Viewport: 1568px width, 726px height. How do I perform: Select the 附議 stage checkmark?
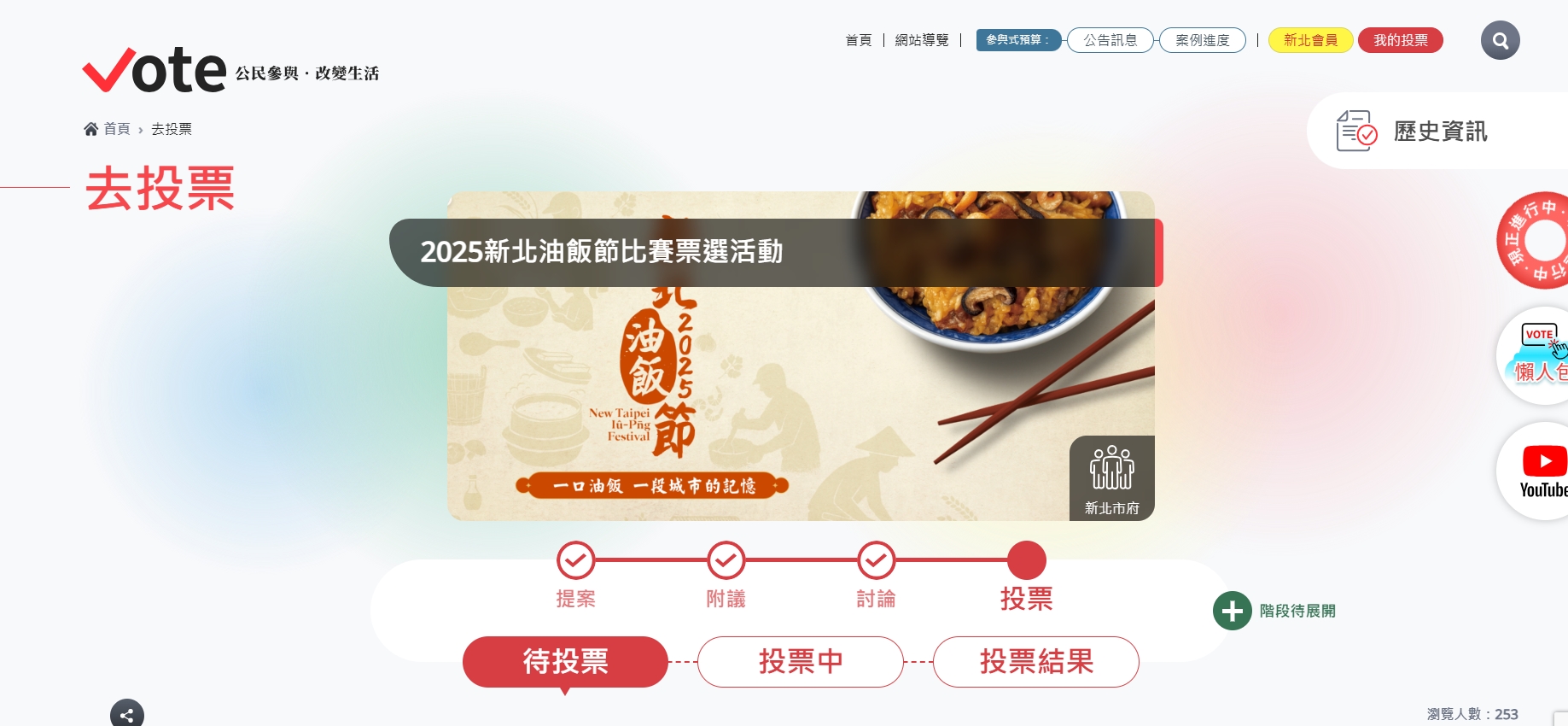pyautogui.click(x=726, y=560)
